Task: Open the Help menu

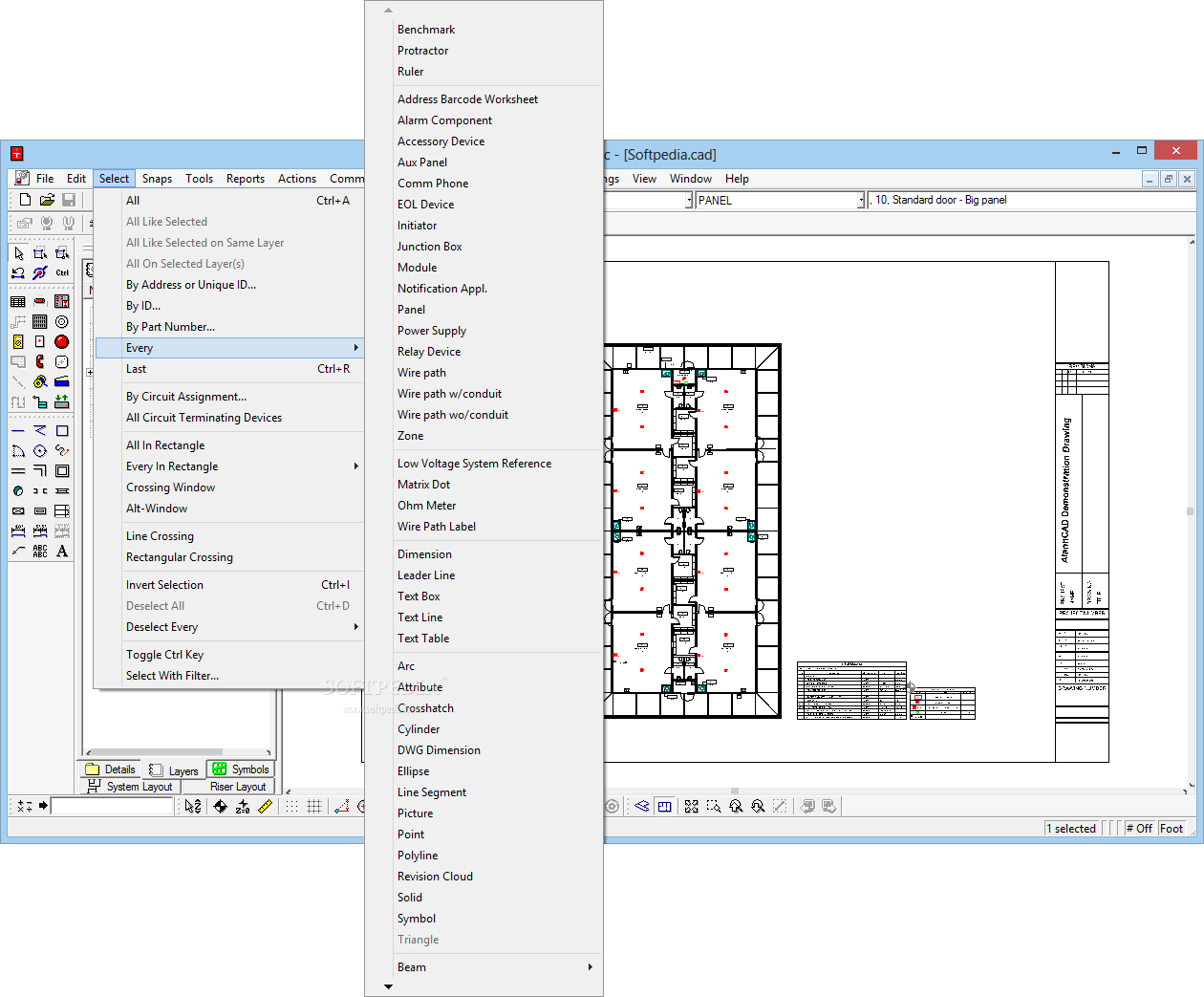Action: click(x=737, y=179)
